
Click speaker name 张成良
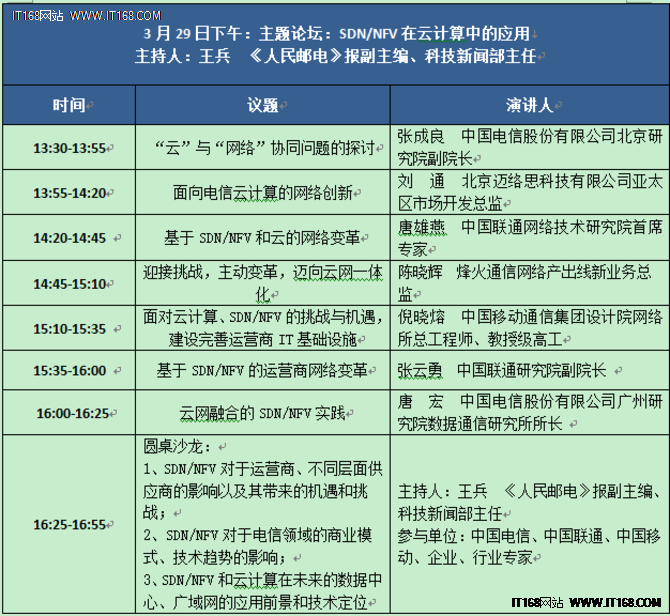[x=422, y=136]
